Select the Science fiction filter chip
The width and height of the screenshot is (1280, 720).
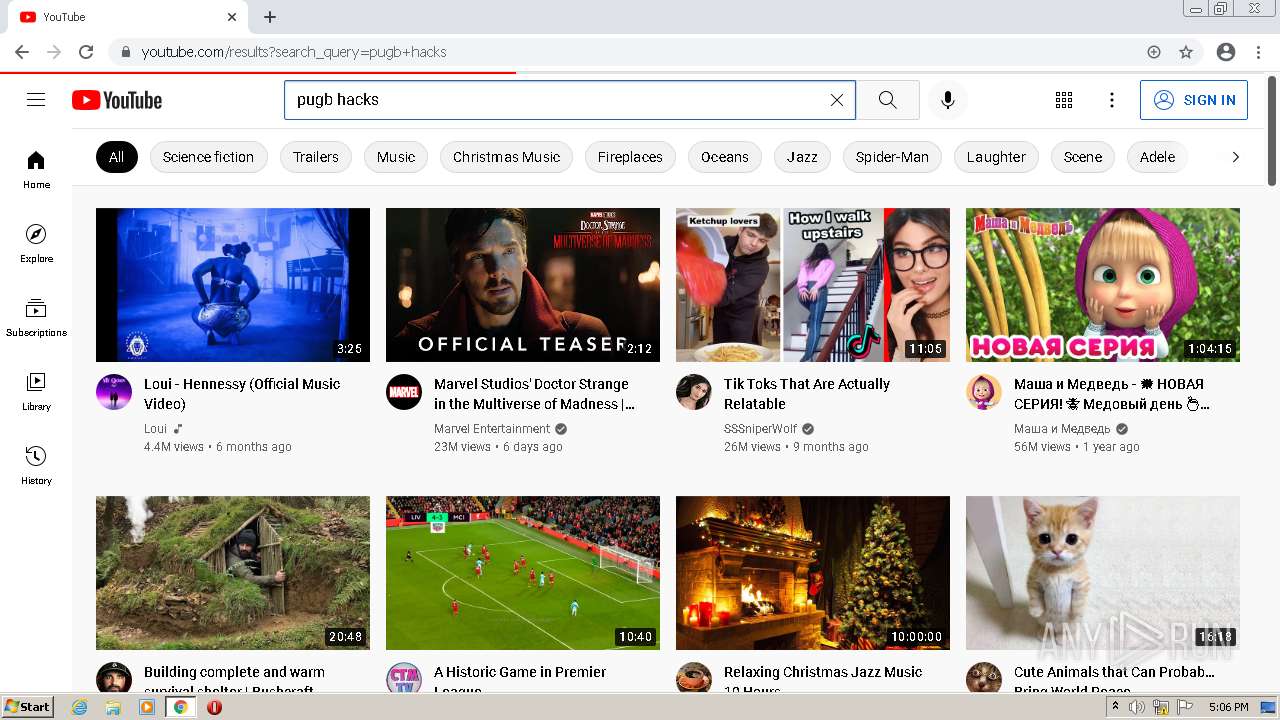208,157
